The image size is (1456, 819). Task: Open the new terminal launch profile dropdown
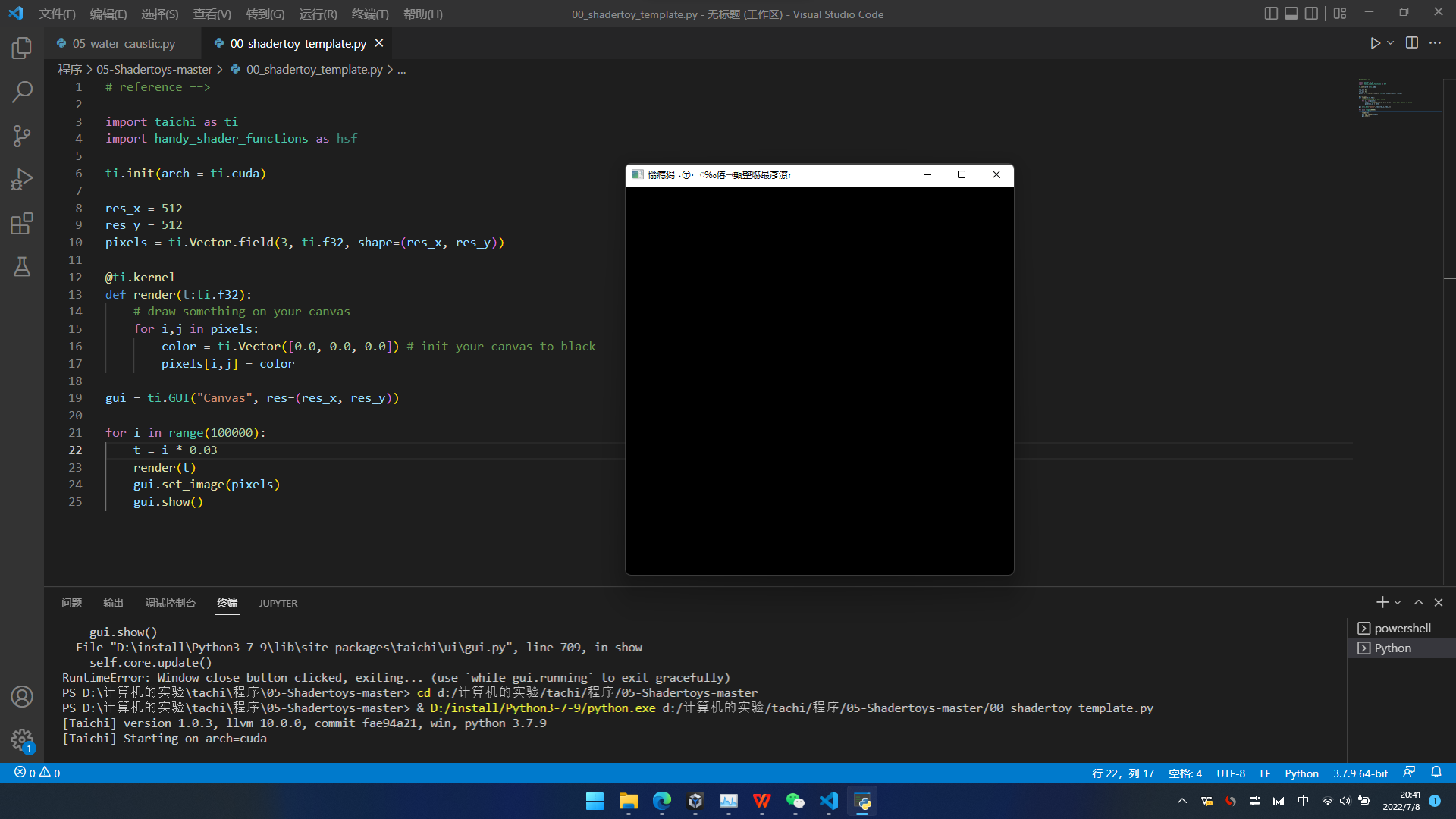coord(1398,603)
